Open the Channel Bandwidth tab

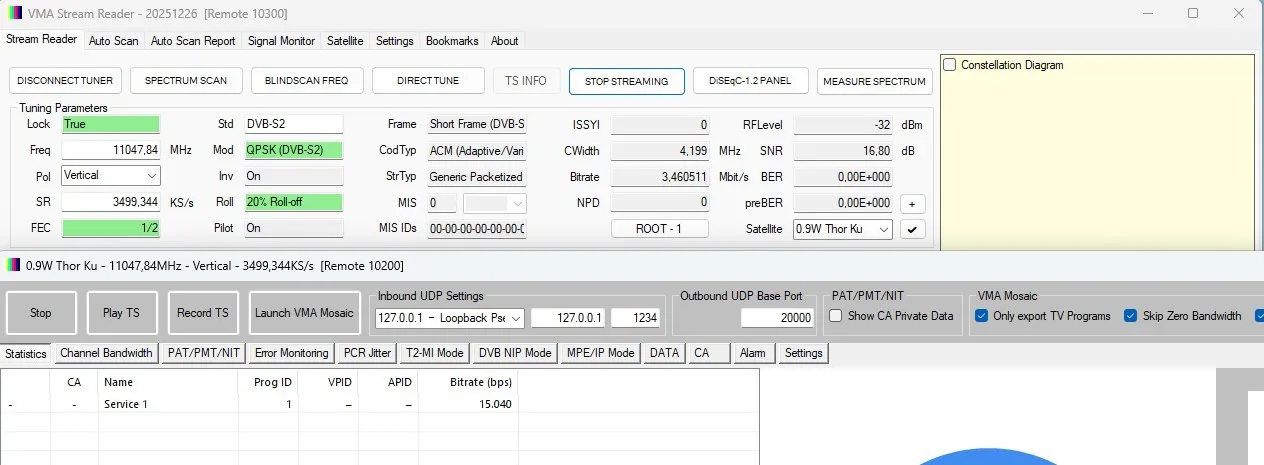[106, 353]
